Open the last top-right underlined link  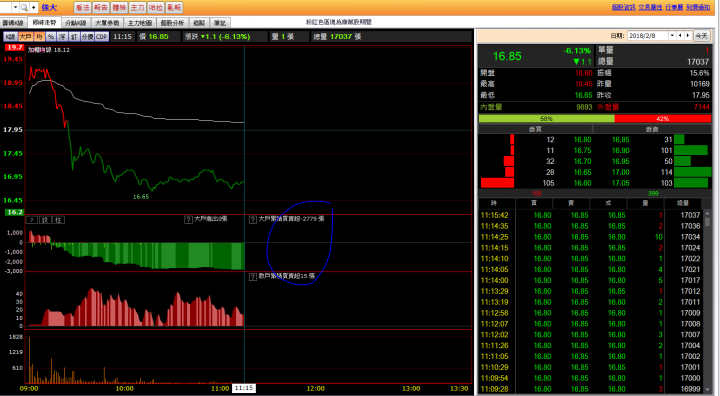[x=698, y=7]
